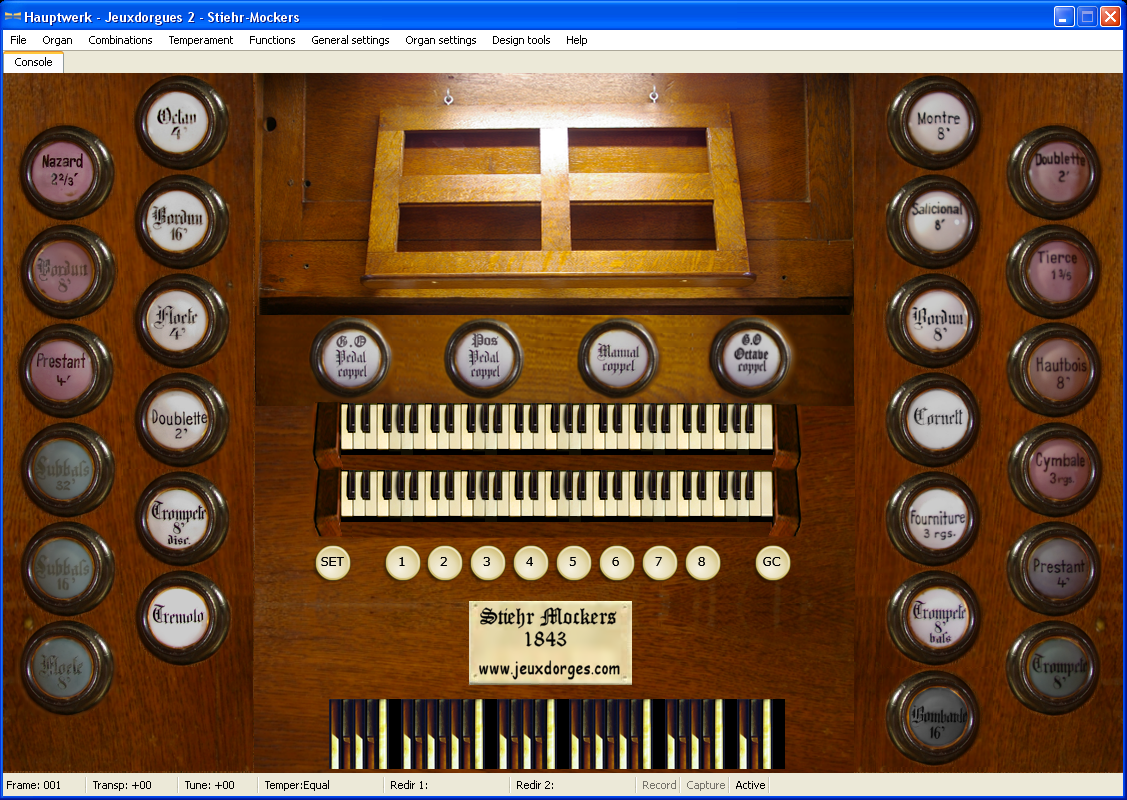Click the Temper:Equal status field
Image resolution: width=1127 pixels, height=800 pixels.
point(321,785)
